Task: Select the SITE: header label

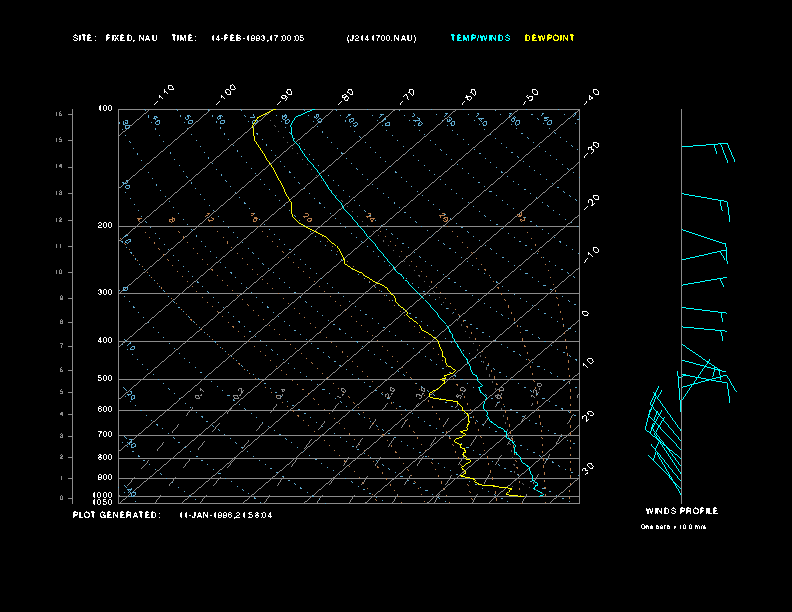Action: click(x=84, y=38)
